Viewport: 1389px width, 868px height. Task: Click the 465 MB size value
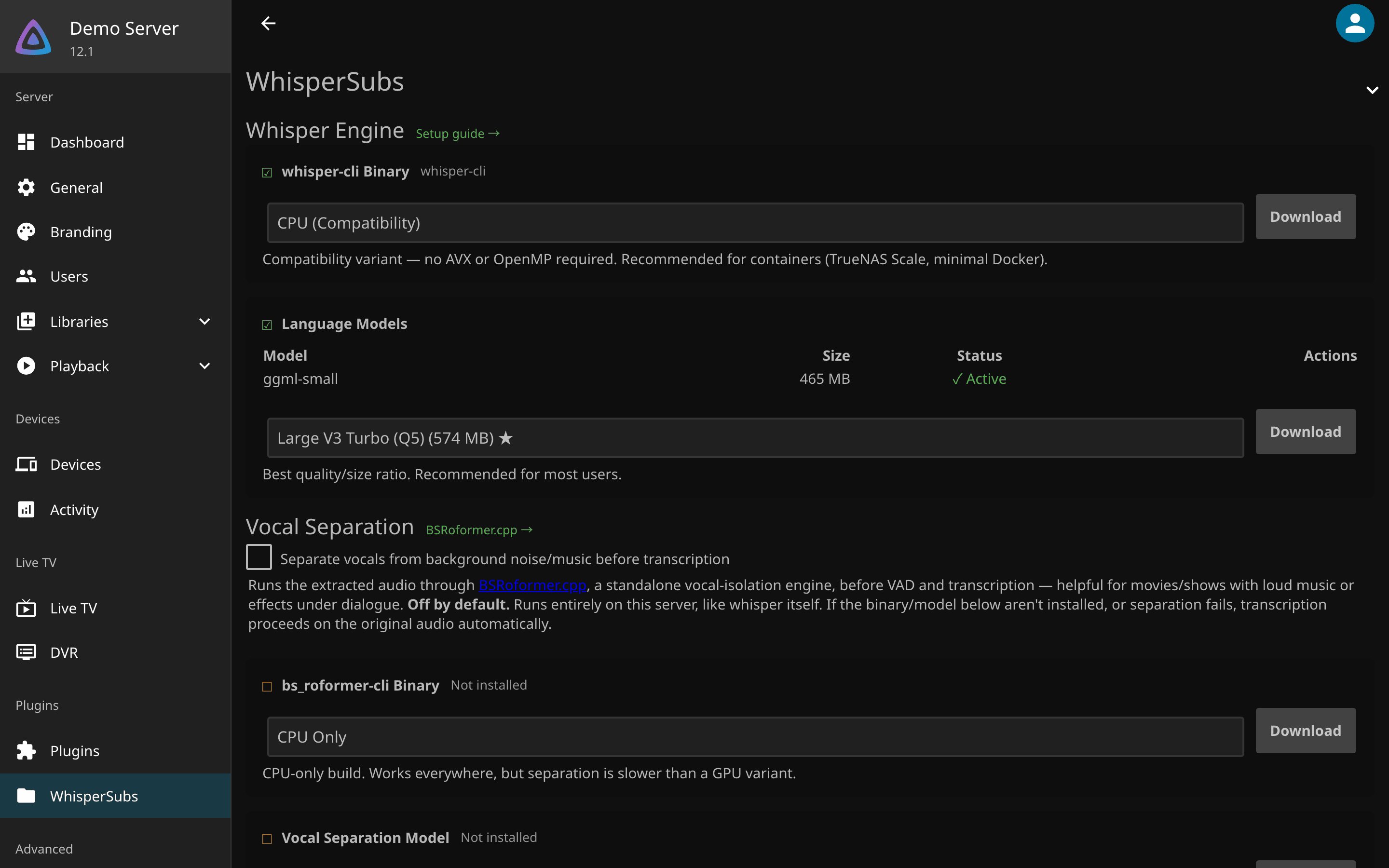tap(825, 379)
